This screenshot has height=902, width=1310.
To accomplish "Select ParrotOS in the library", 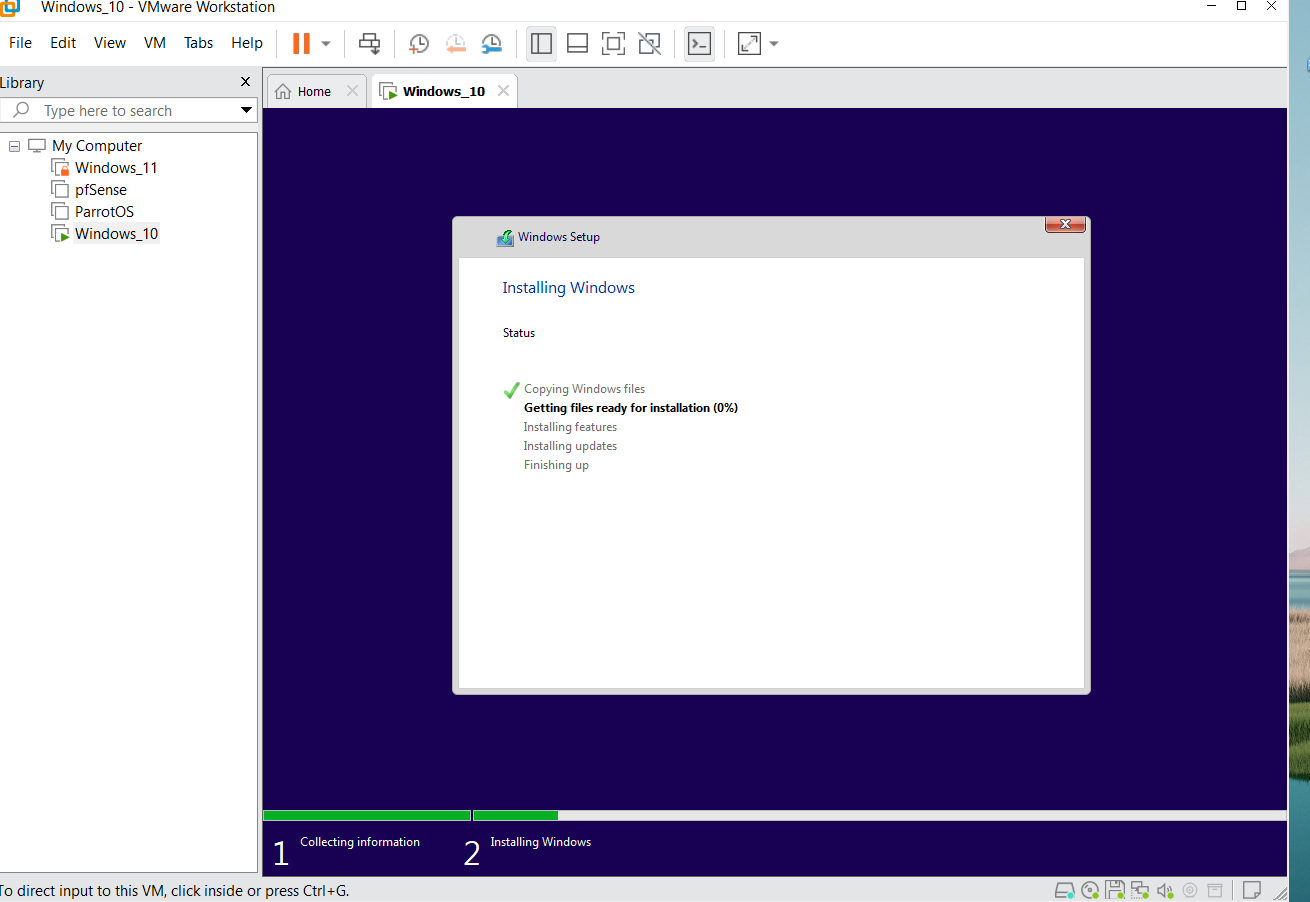I will (x=104, y=212).
